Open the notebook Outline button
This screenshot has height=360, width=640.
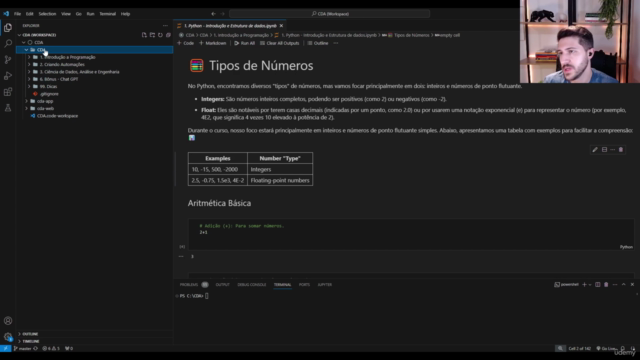(x=318, y=43)
